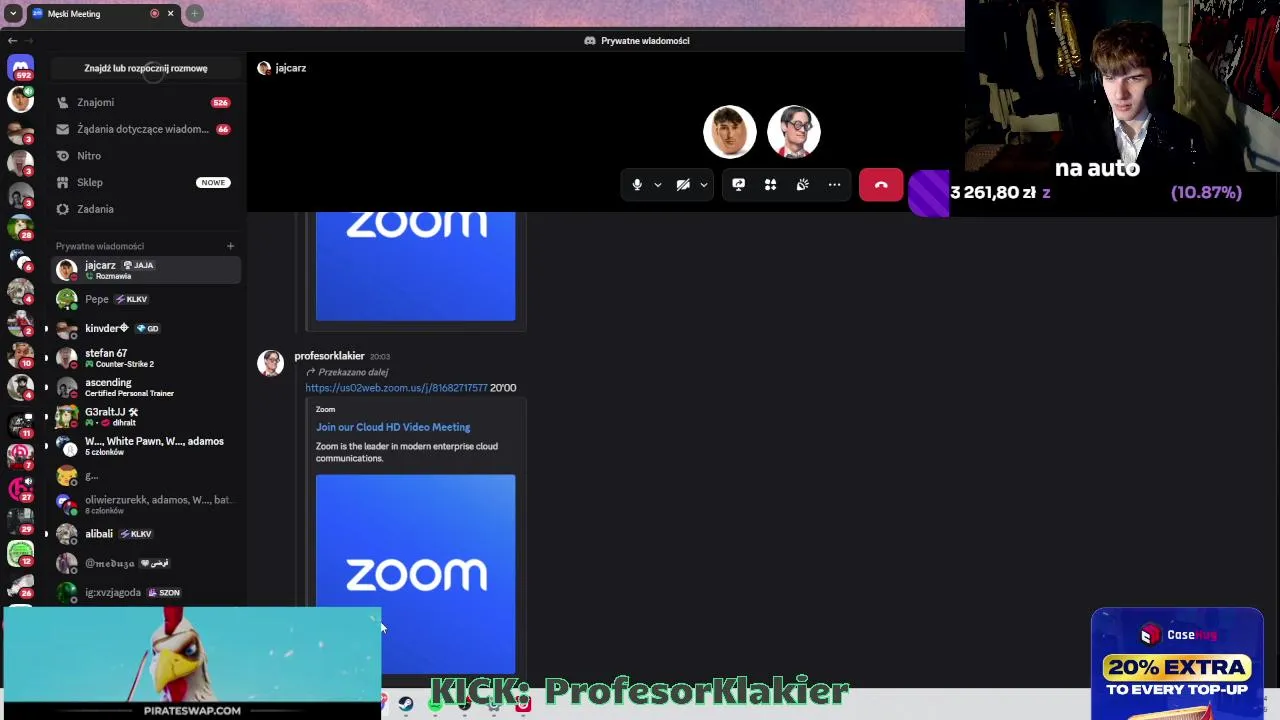Open the Zoom meeting URL link

(x=396, y=388)
